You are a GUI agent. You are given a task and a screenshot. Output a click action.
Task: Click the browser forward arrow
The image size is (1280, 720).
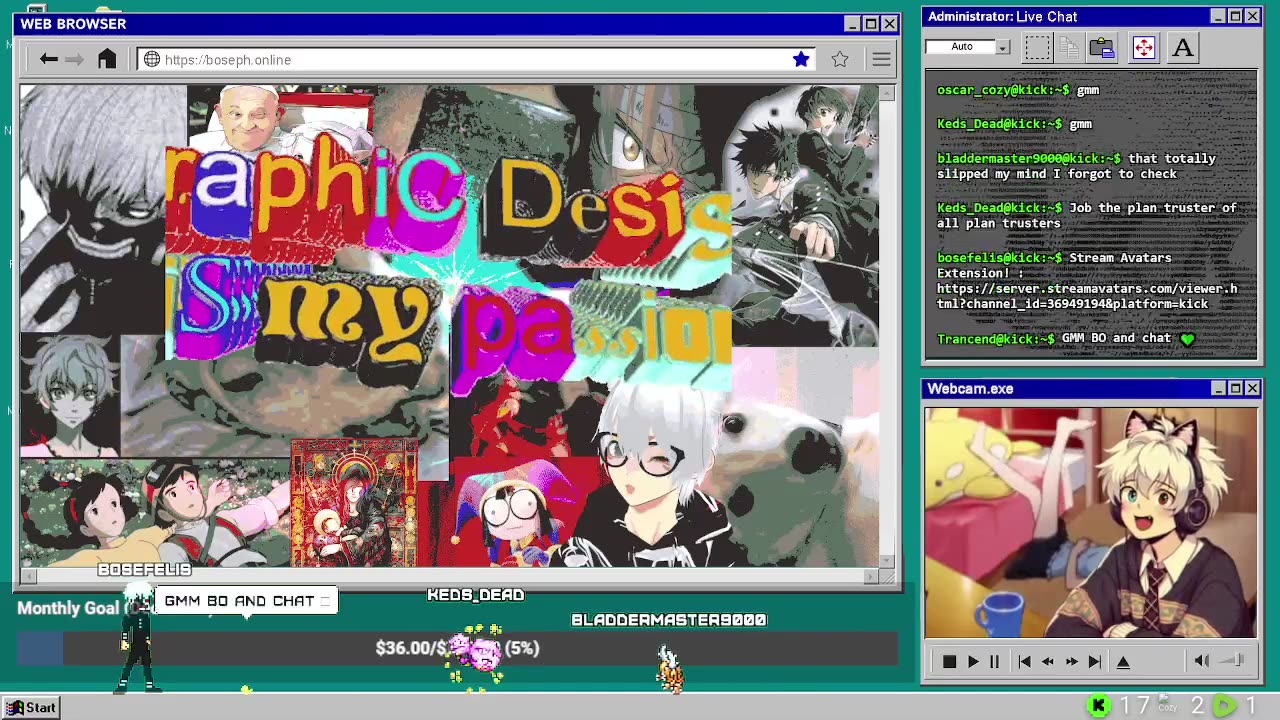pos(74,60)
